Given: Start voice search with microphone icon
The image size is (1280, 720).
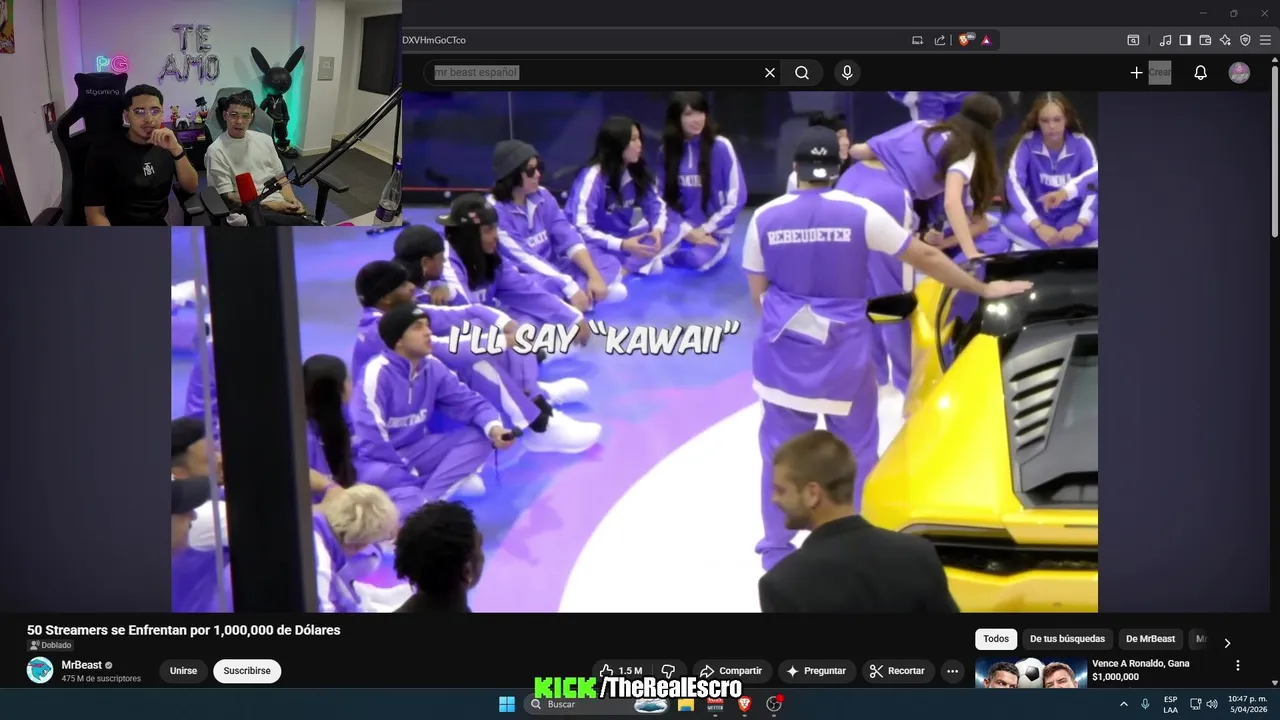Looking at the screenshot, I should coord(847,73).
